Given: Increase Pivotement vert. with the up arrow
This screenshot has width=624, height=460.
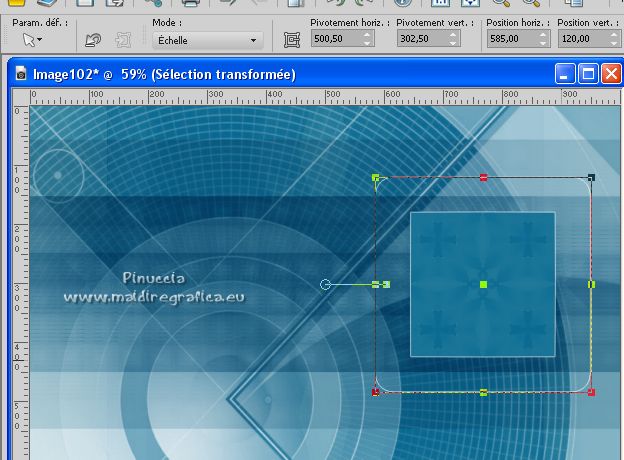Looking at the screenshot, I should [x=453, y=35].
